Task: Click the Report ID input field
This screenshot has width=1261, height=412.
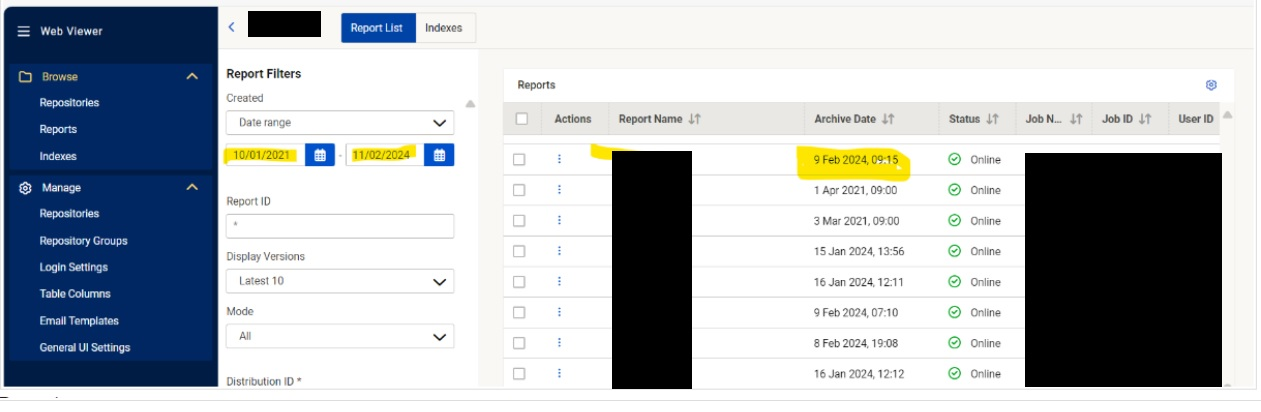Action: pos(340,226)
